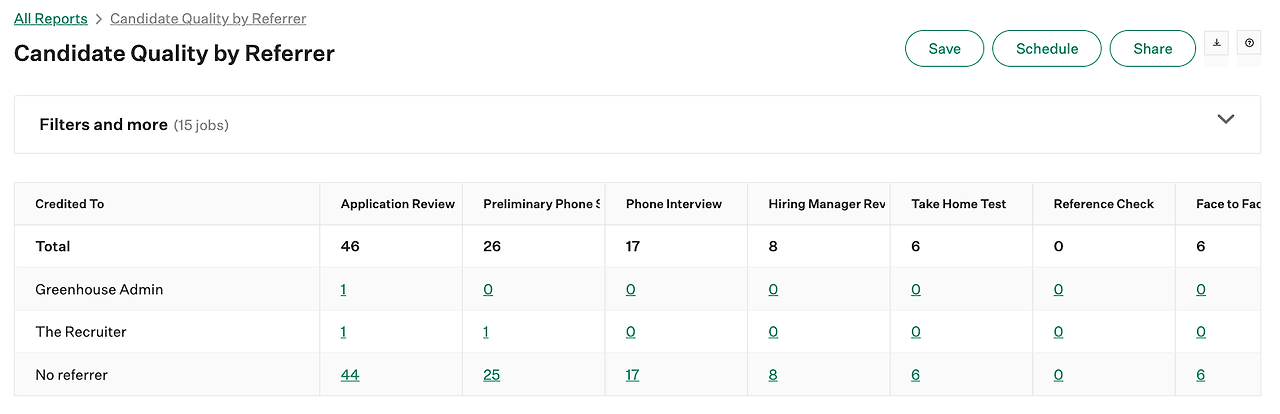This screenshot has height=414, width=1280.
Task: Open No referrer Preliminary Phone count 25
Action: coord(492,375)
